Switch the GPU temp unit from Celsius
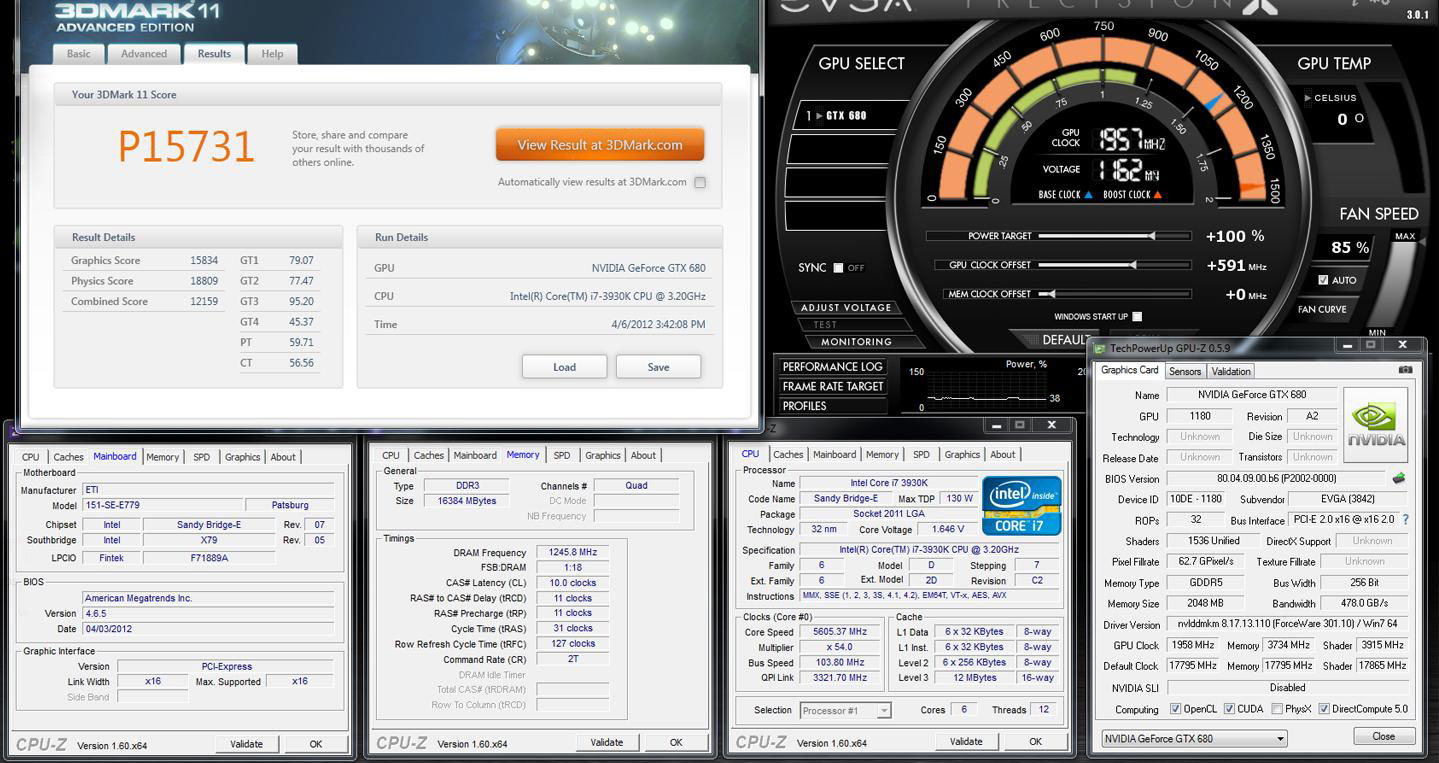Viewport: 1439px width, 763px height. click(1330, 98)
